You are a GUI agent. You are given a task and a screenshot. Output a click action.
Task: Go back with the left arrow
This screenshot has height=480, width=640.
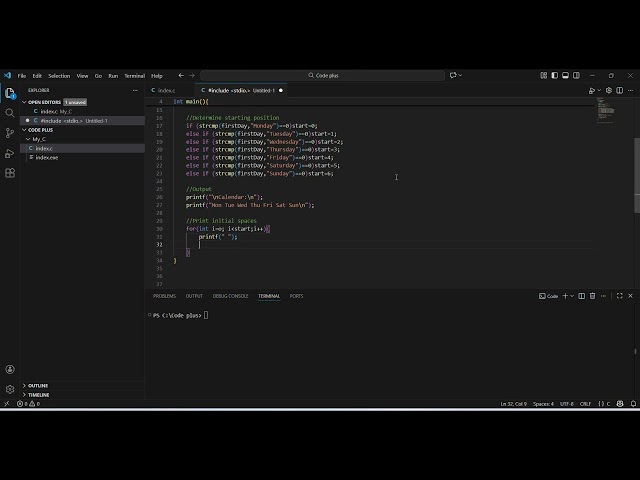click(x=181, y=76)
